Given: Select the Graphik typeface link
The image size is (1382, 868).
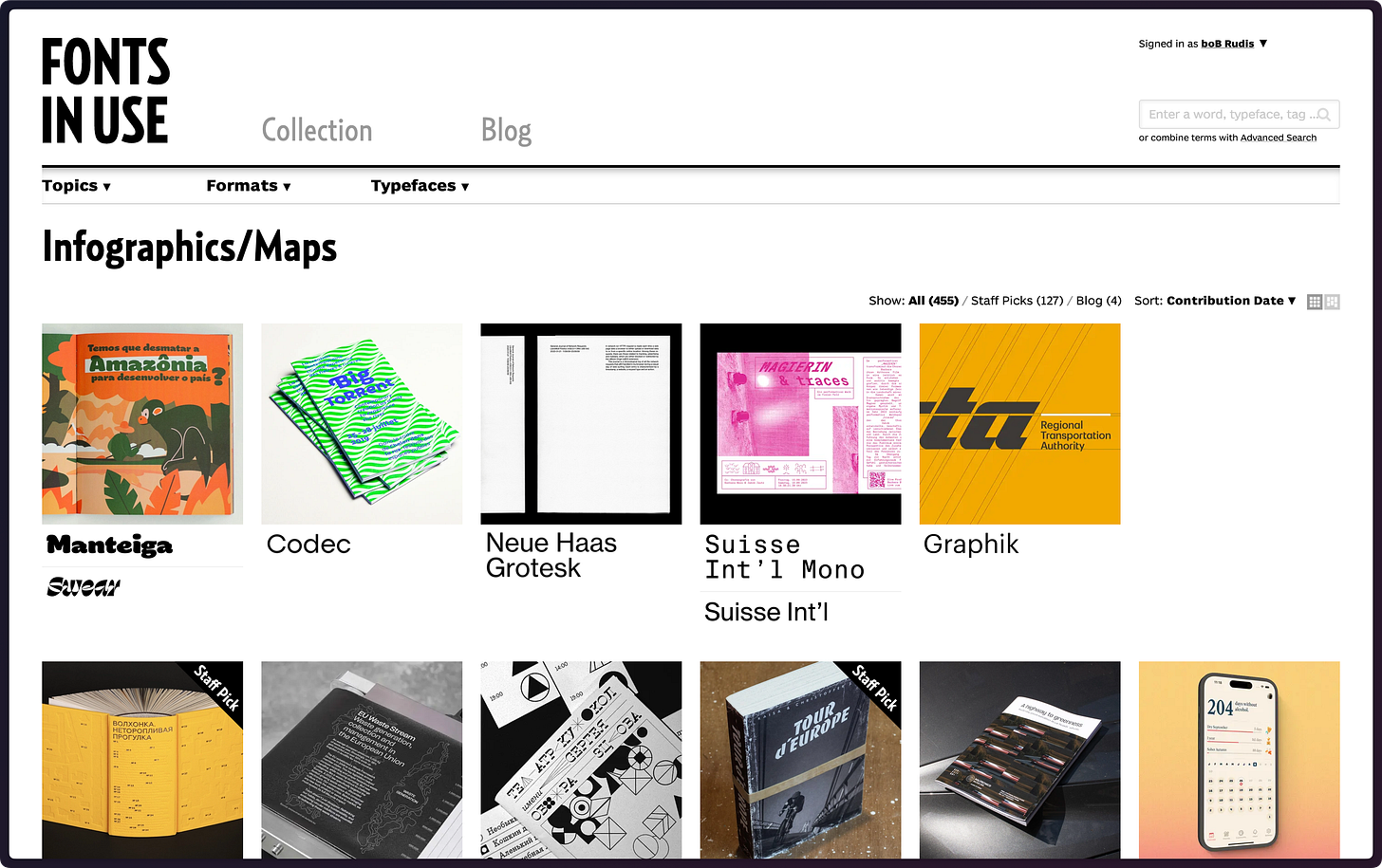Looking at the screenshot, I should 971,545.
